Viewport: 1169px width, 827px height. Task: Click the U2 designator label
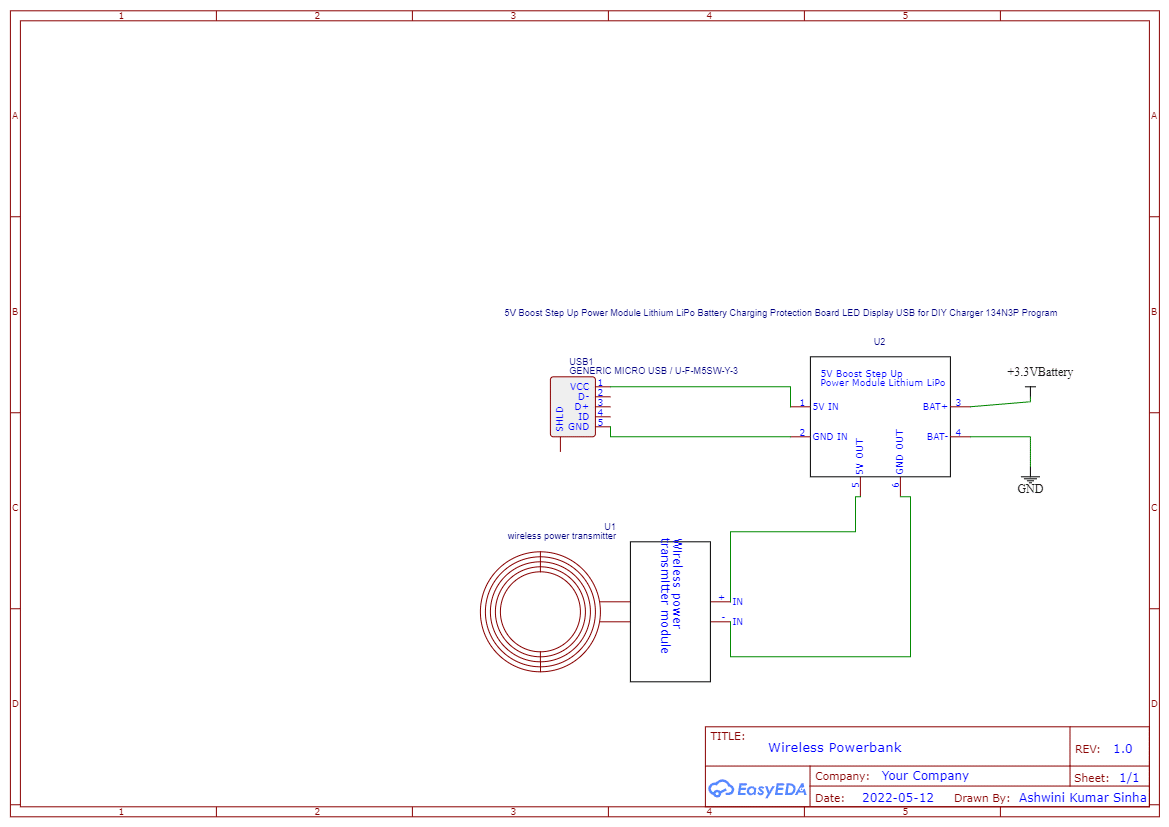click(x=879, y=342)
